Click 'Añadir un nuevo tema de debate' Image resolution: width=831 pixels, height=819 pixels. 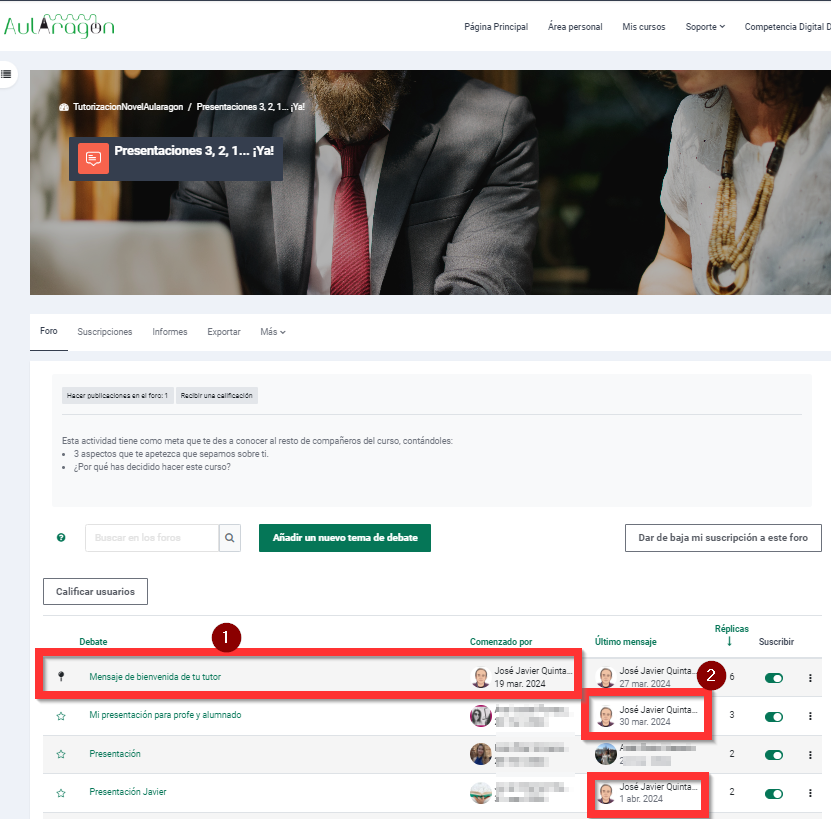coord(345,538)
